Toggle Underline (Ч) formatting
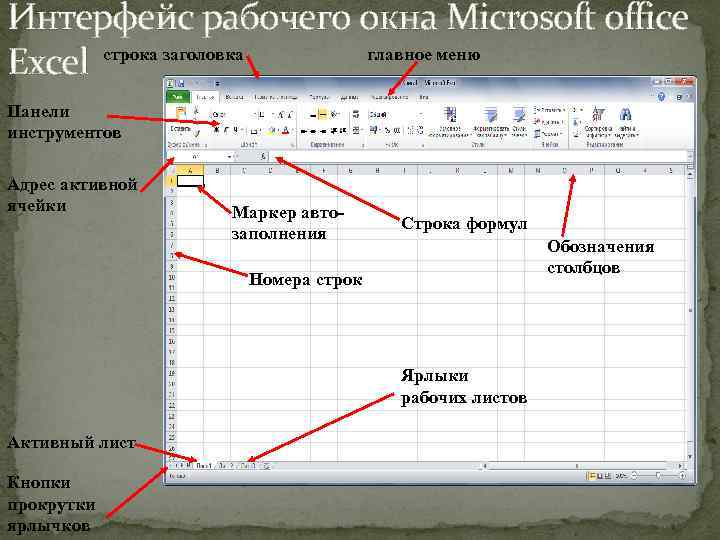 236,130
